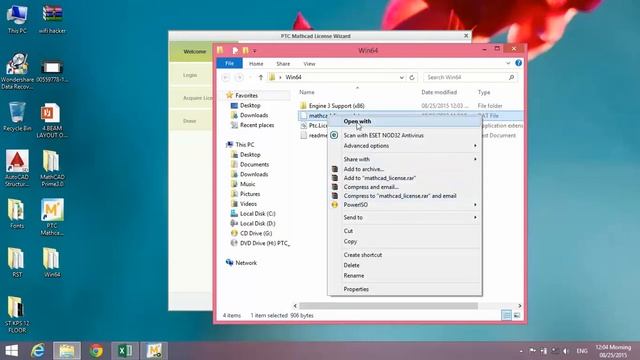The width and height of the screenshot is (640, 360).
Task: Switch to large icons view layout
Action: 517,315
